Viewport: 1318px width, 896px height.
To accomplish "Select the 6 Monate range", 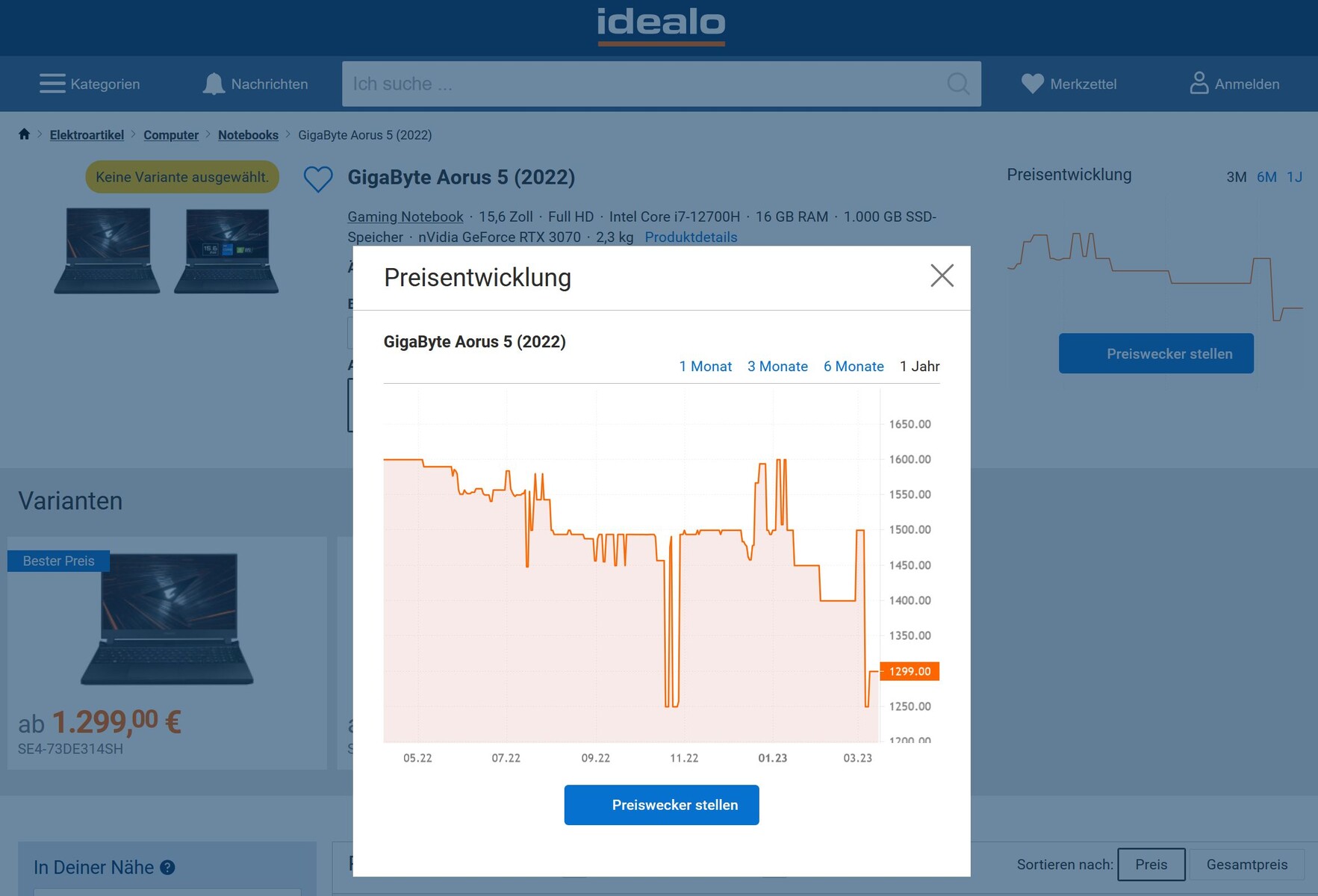I will click(x=854, y=367).
